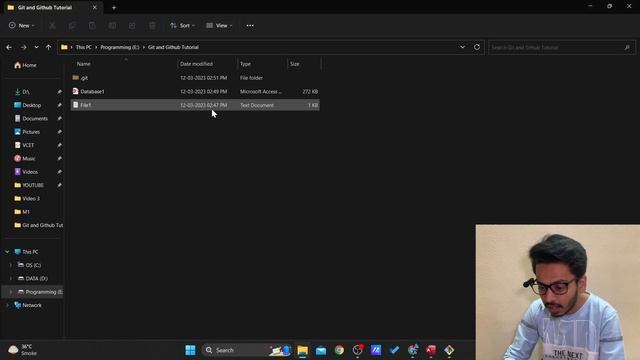Click Programming (E:) in the breadcrumb

coord(120,47)
